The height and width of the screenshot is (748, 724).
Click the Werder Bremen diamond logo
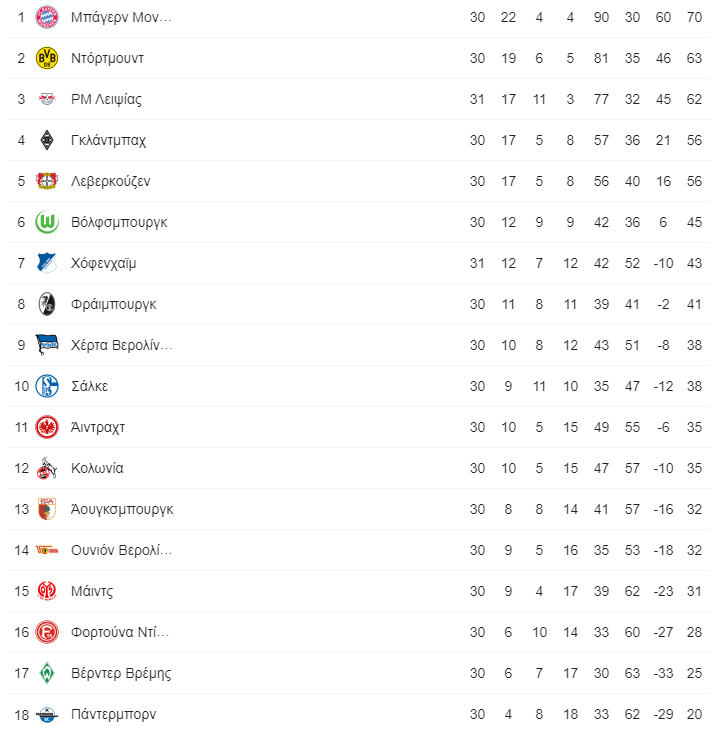47,673
